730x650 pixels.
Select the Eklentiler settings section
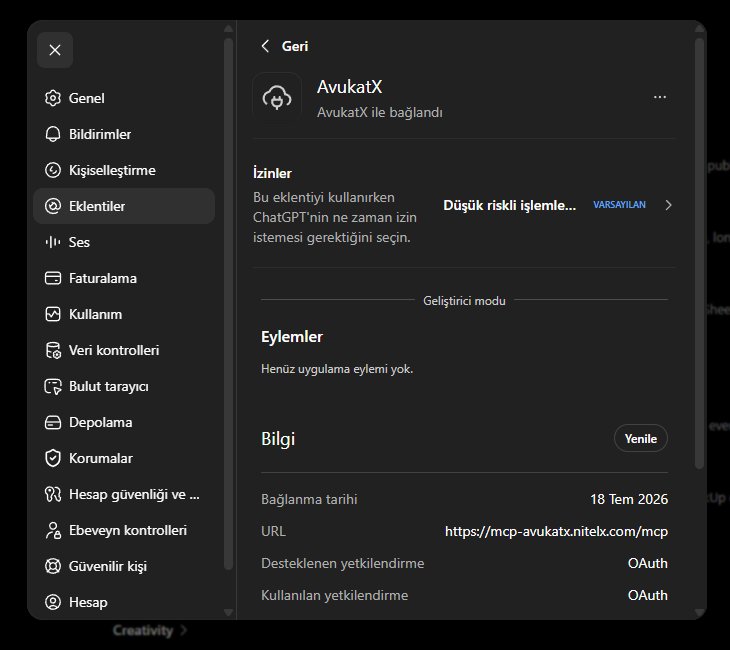pyautogui.click(x=124, y=206)
